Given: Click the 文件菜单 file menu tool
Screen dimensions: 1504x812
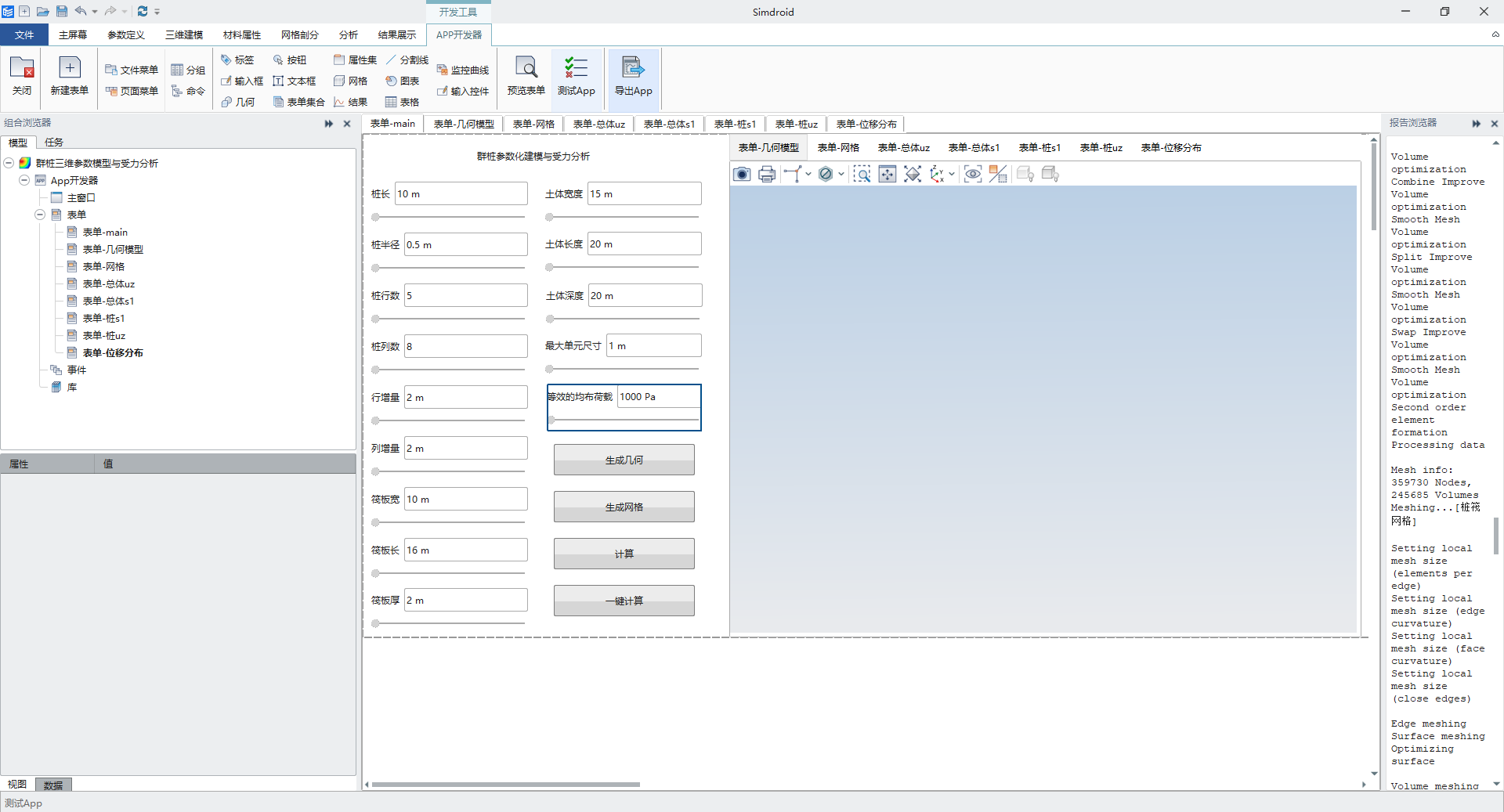Looking at the screenshot, I should click(132, 70).
